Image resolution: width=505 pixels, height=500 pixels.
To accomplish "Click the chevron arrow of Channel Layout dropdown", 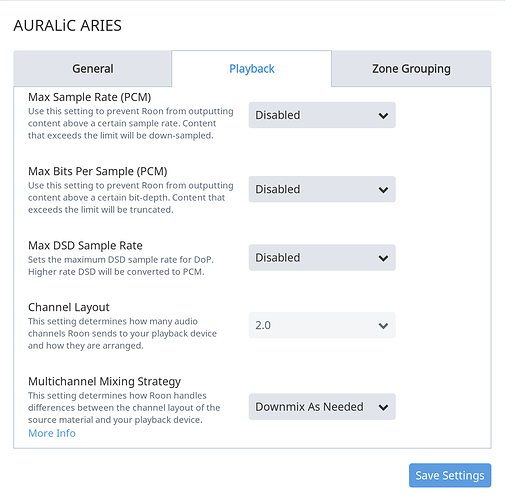I will pos(383,326).
